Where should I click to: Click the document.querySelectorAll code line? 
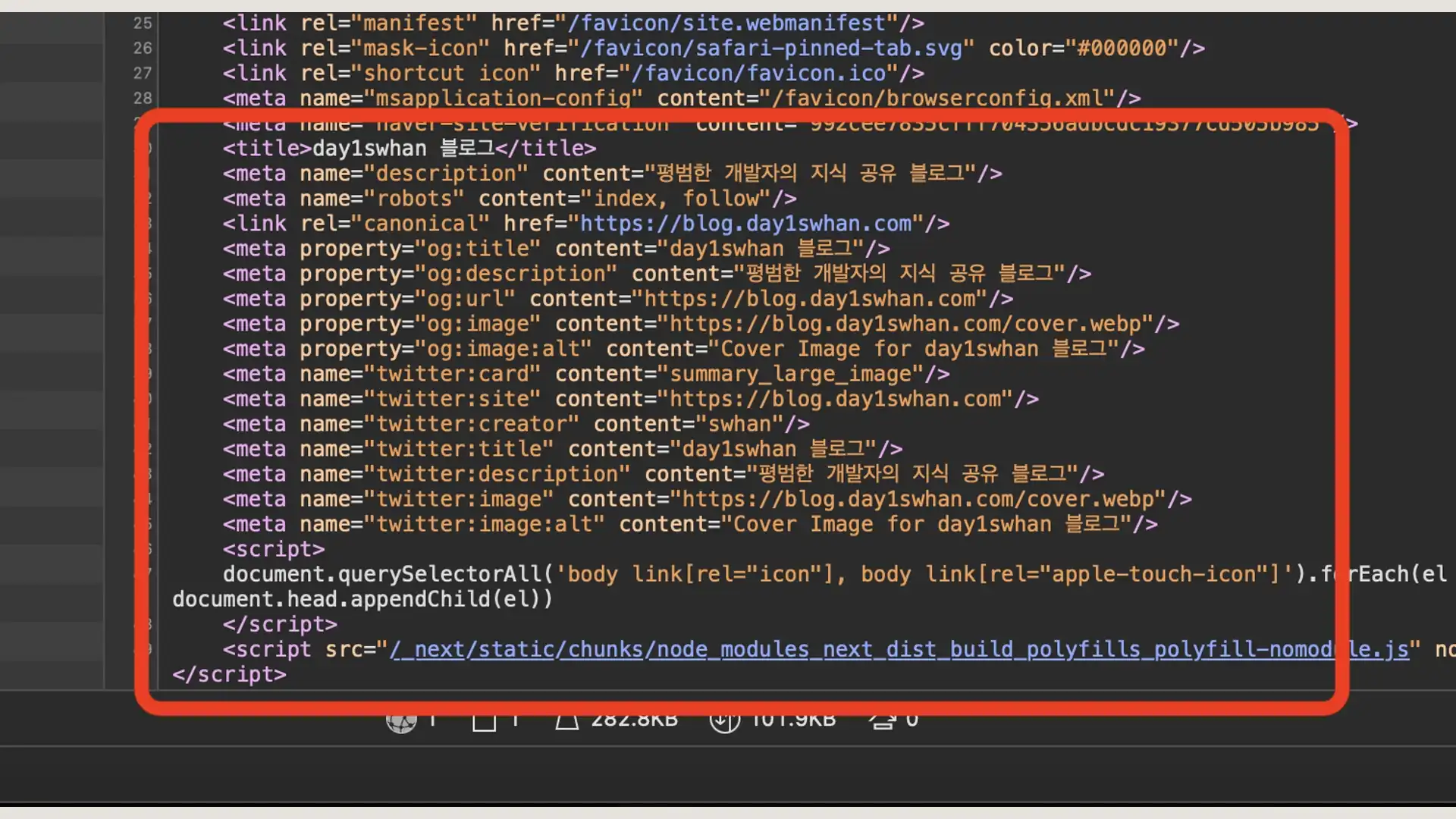(x=834, y=573)
